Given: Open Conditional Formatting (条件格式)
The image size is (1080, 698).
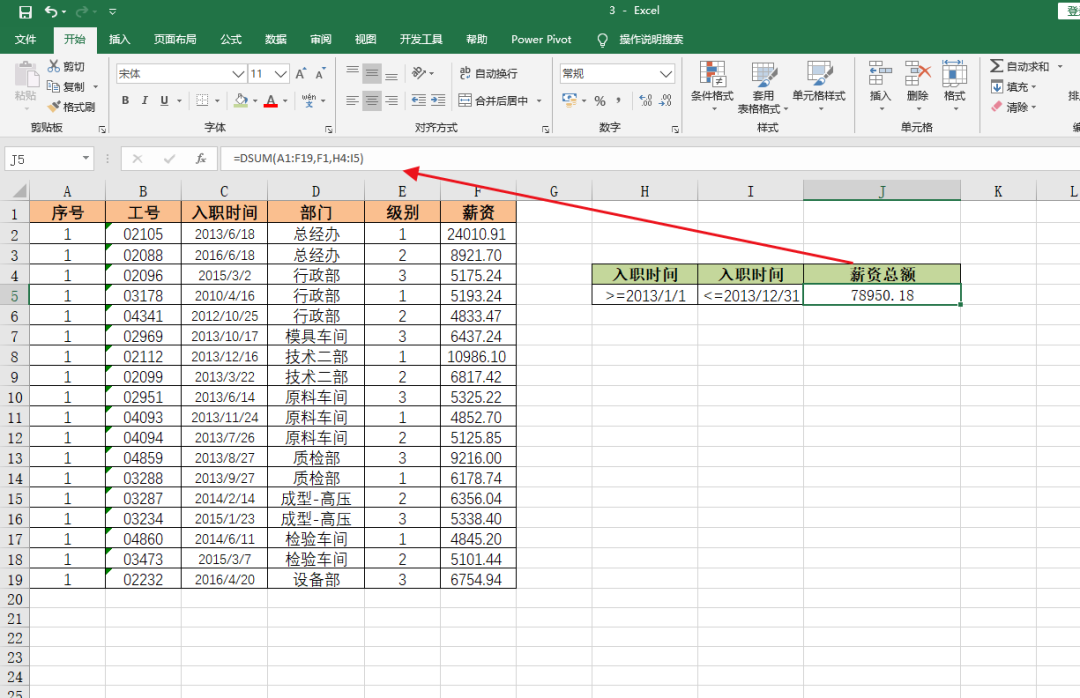Looking at the screenshot, I should (x=712, y=85).
